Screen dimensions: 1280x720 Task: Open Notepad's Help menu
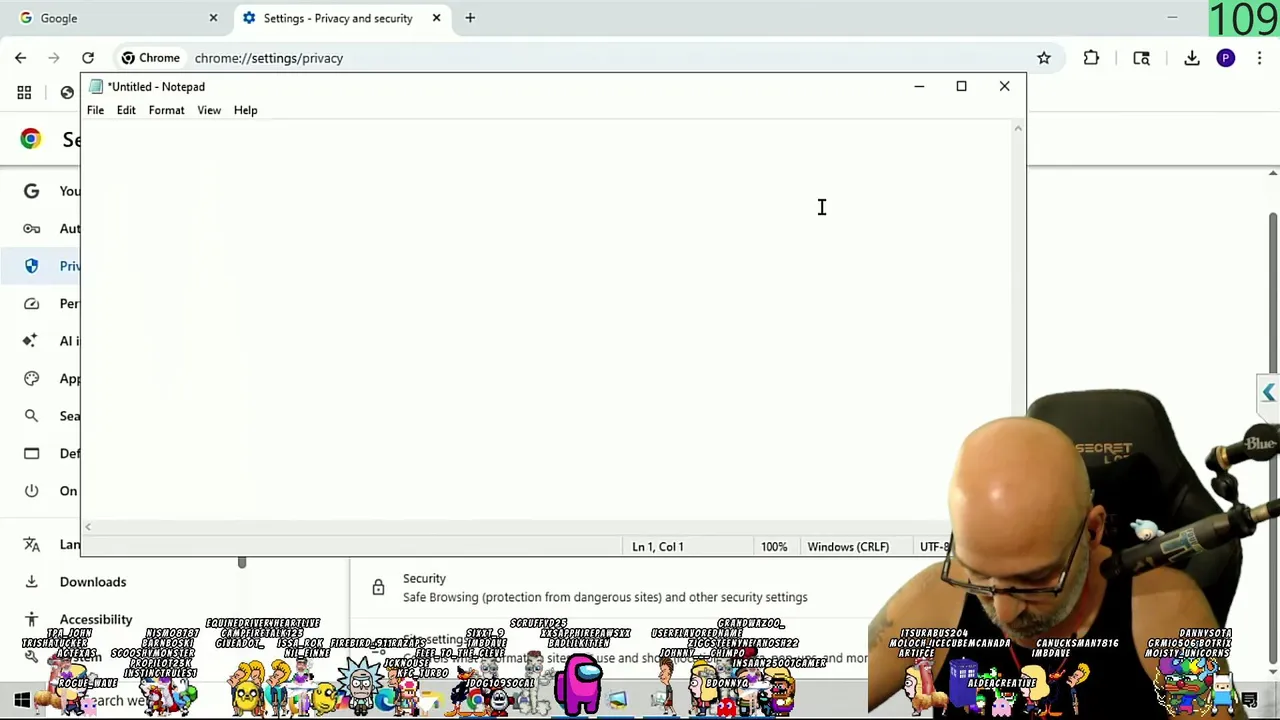pos(245,110)
